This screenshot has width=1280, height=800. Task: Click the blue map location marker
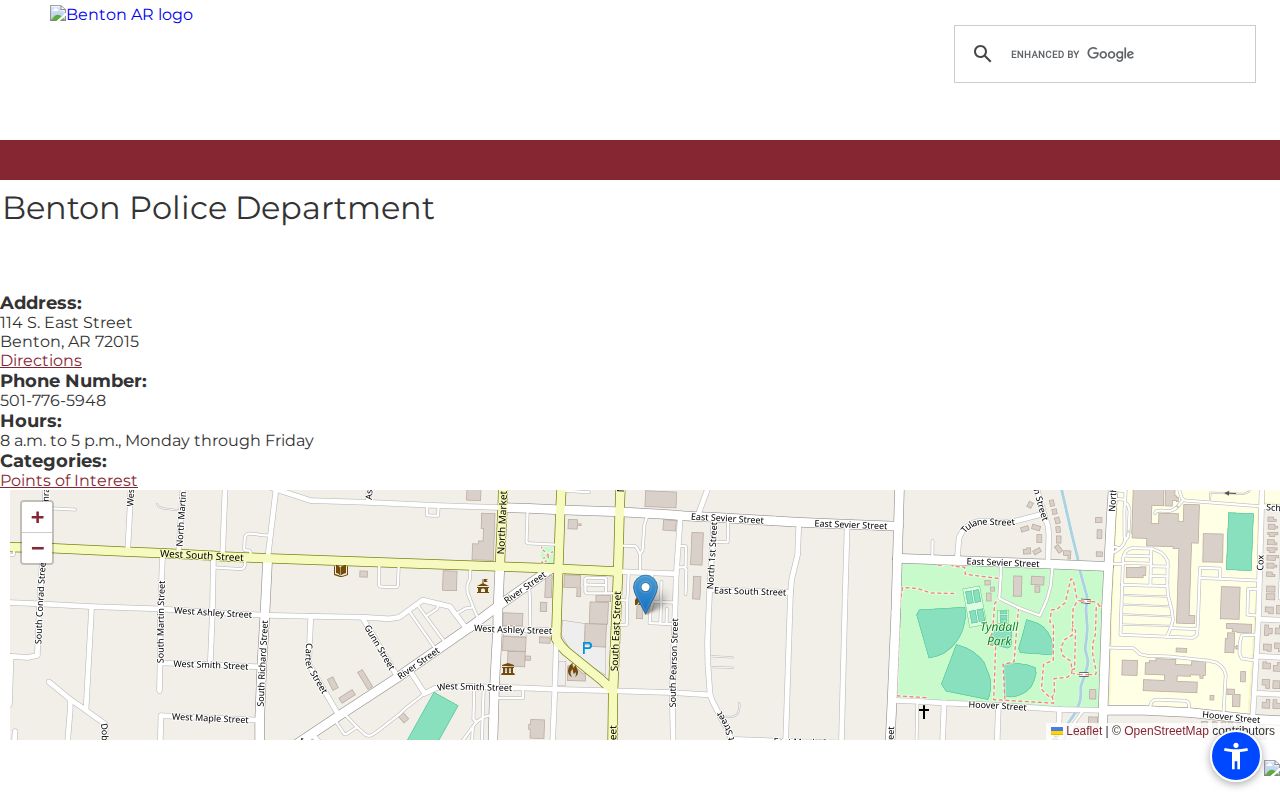(x=646, y=593)
